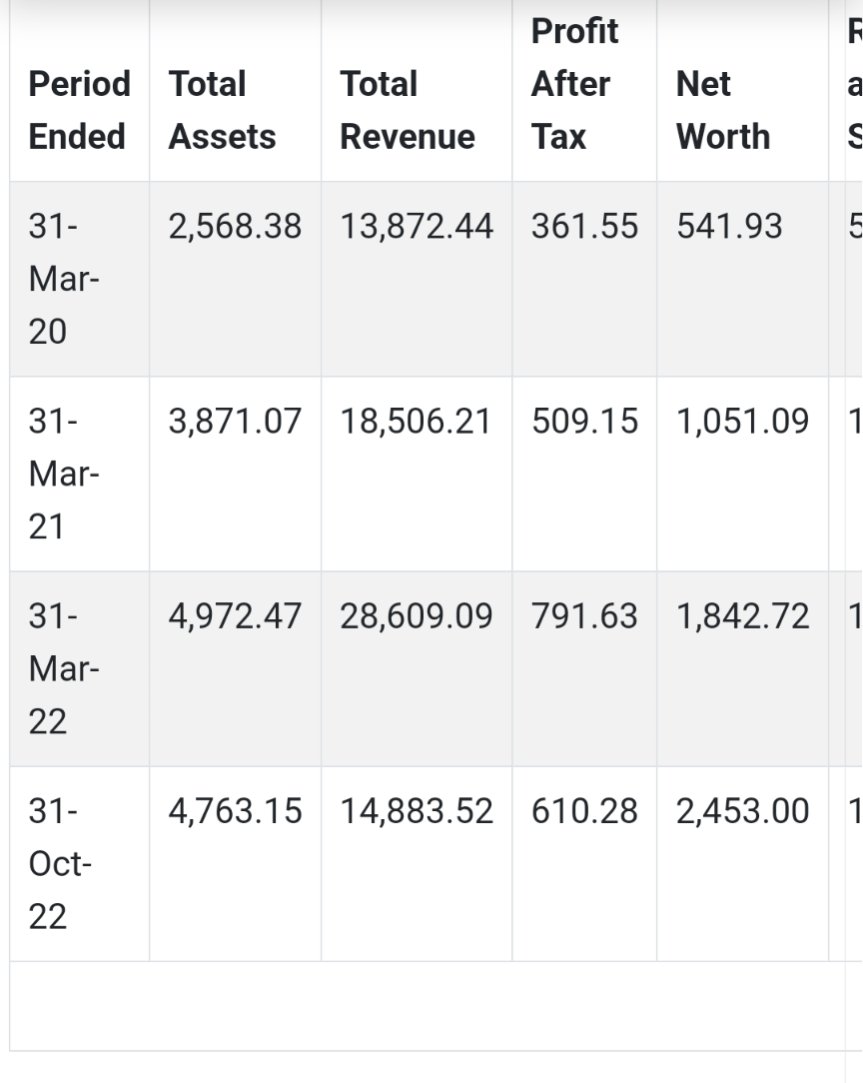The height and width of the screenshot is (1083, 863).
Task: Click total revenue value 18,506.21
Action: 415,421
